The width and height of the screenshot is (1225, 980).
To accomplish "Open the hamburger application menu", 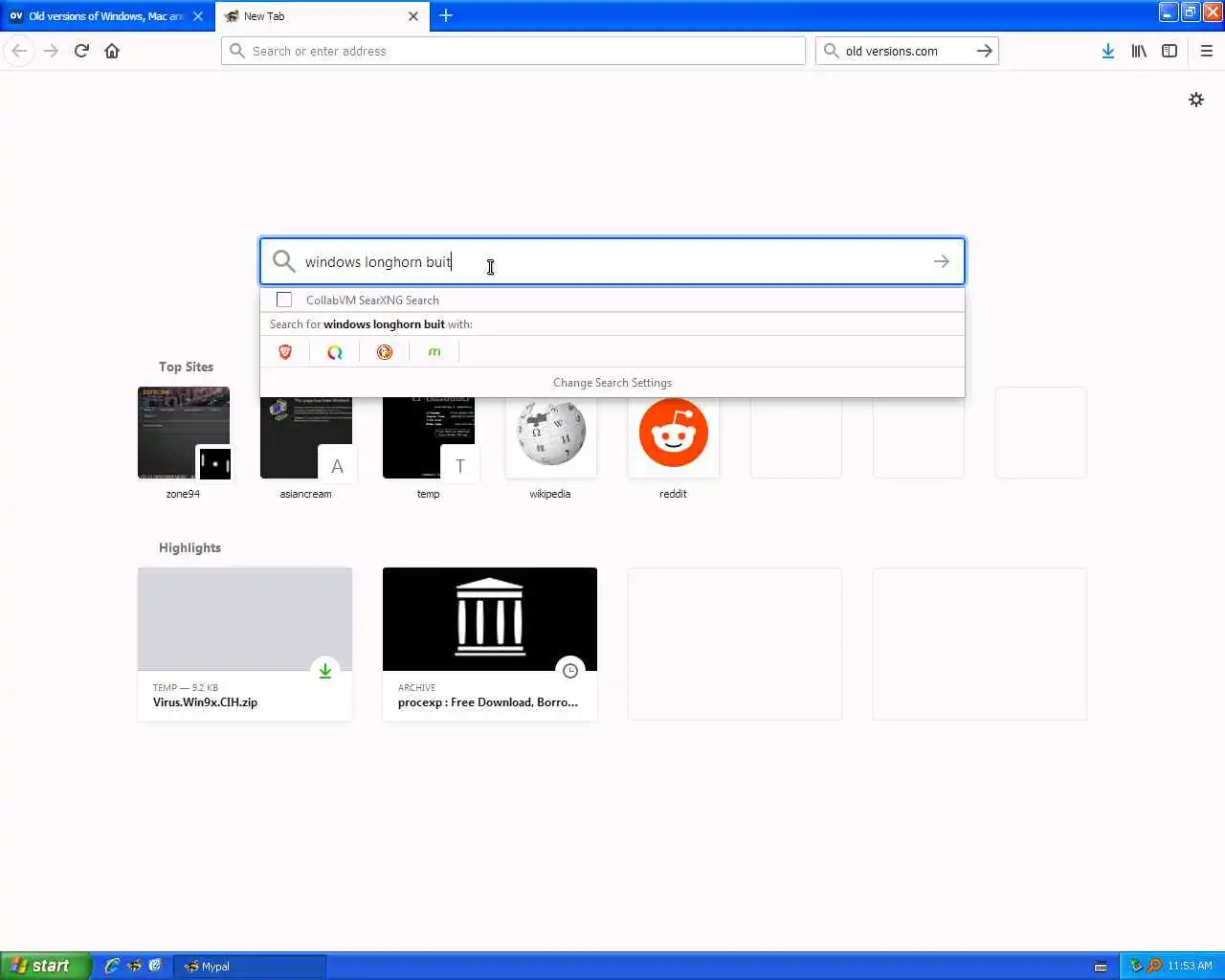I will point(1206,51).
